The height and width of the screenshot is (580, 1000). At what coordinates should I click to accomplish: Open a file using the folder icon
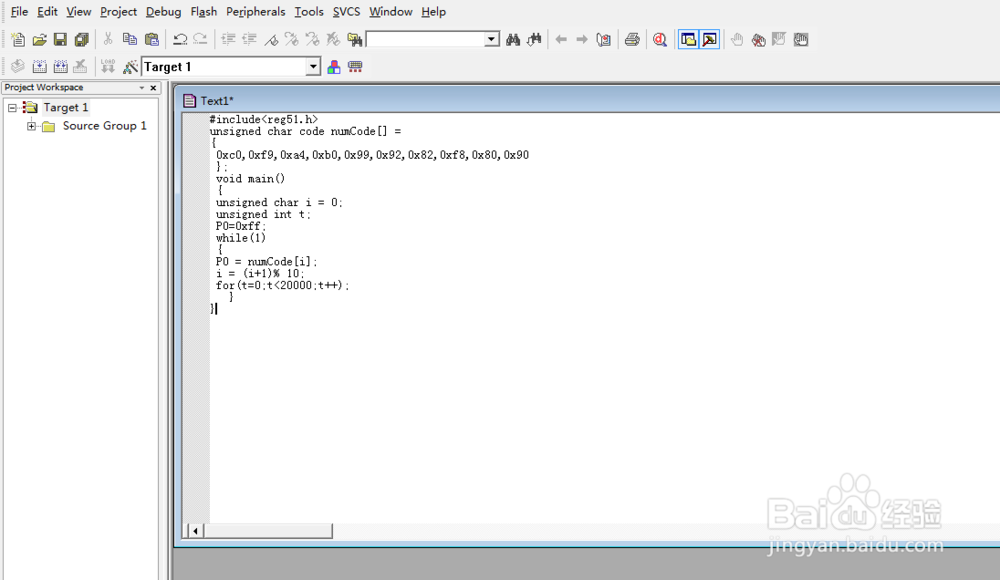coord(39,40)
